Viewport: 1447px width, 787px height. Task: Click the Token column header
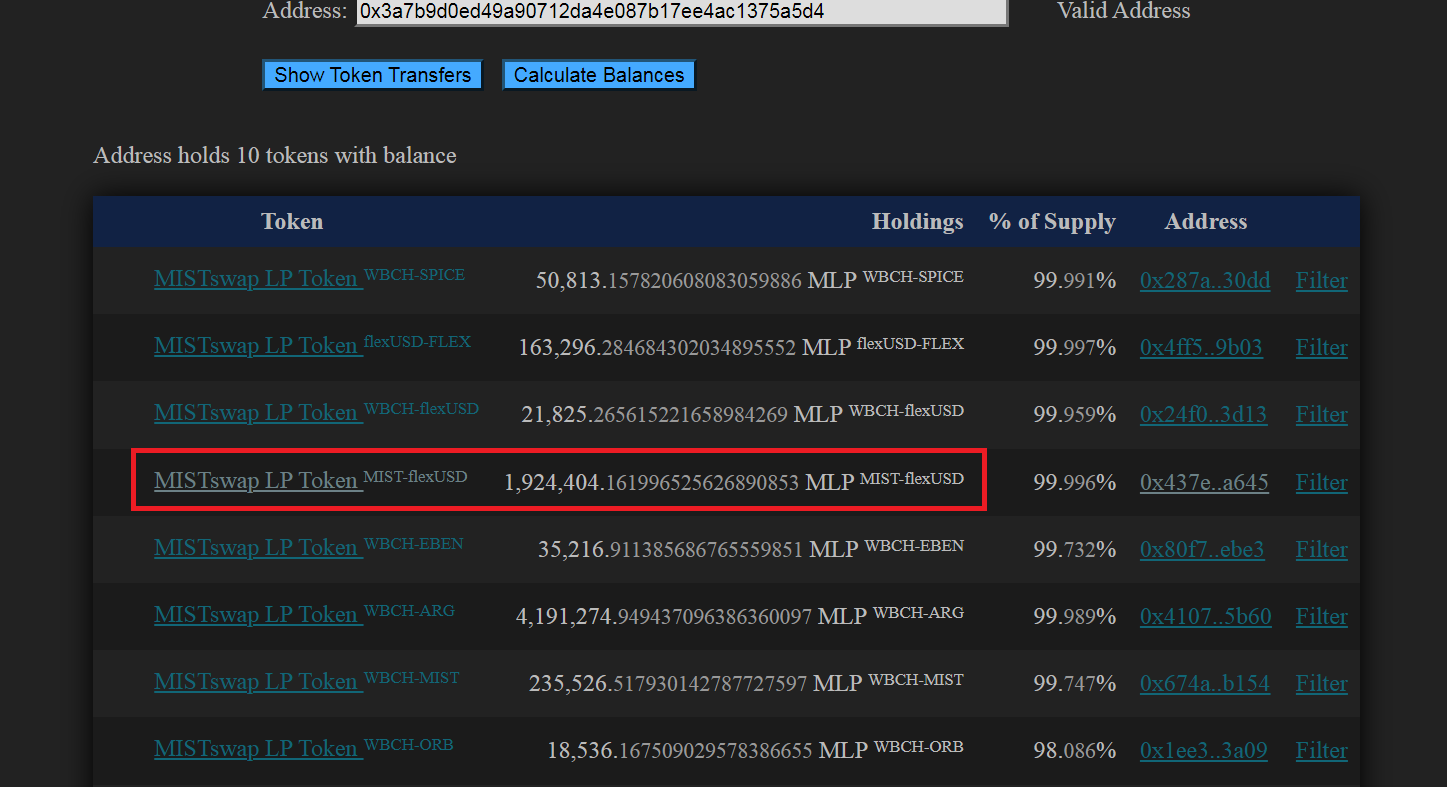point(292,221)
